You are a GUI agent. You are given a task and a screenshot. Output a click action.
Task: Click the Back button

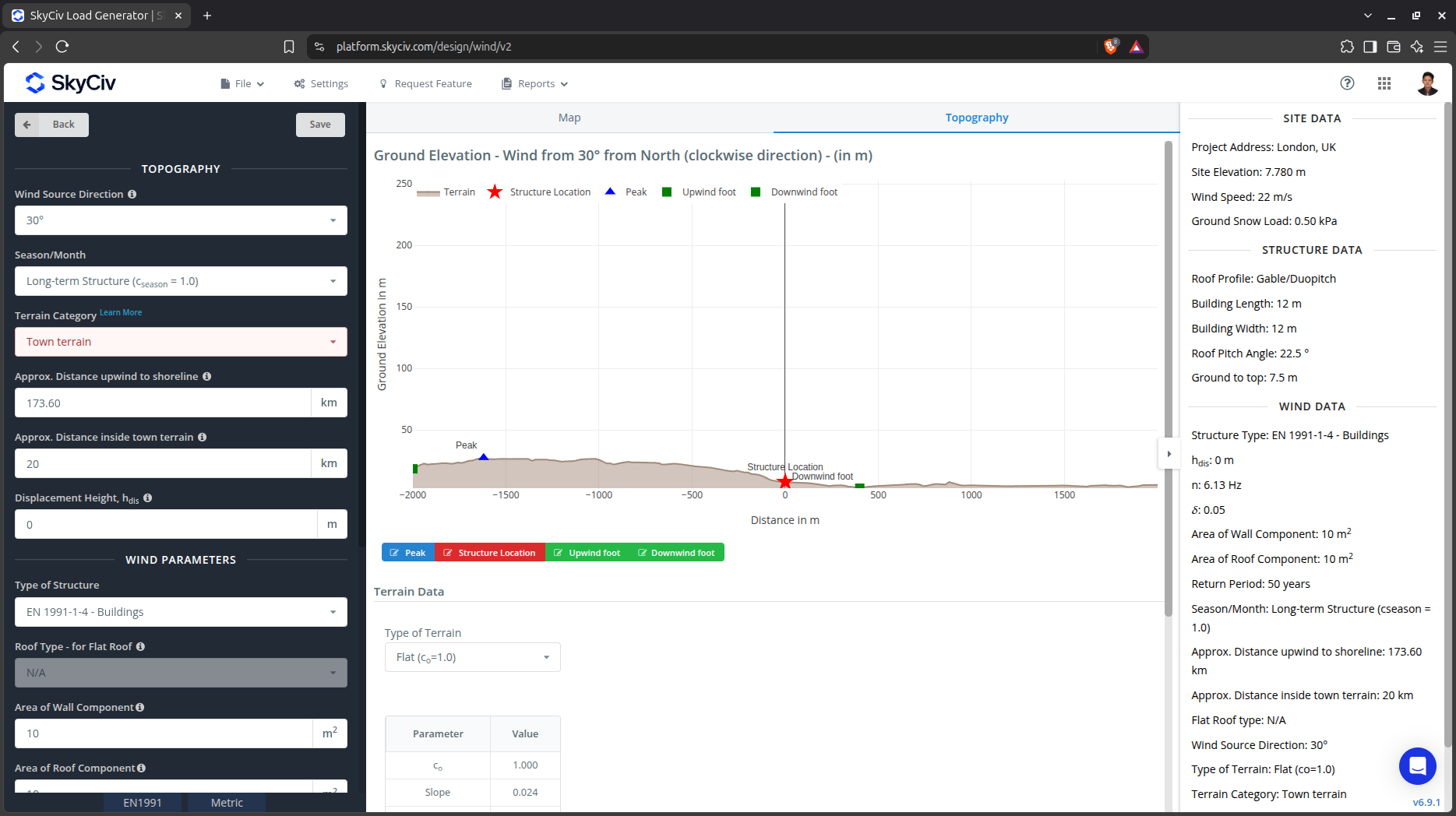coord(51,125)
